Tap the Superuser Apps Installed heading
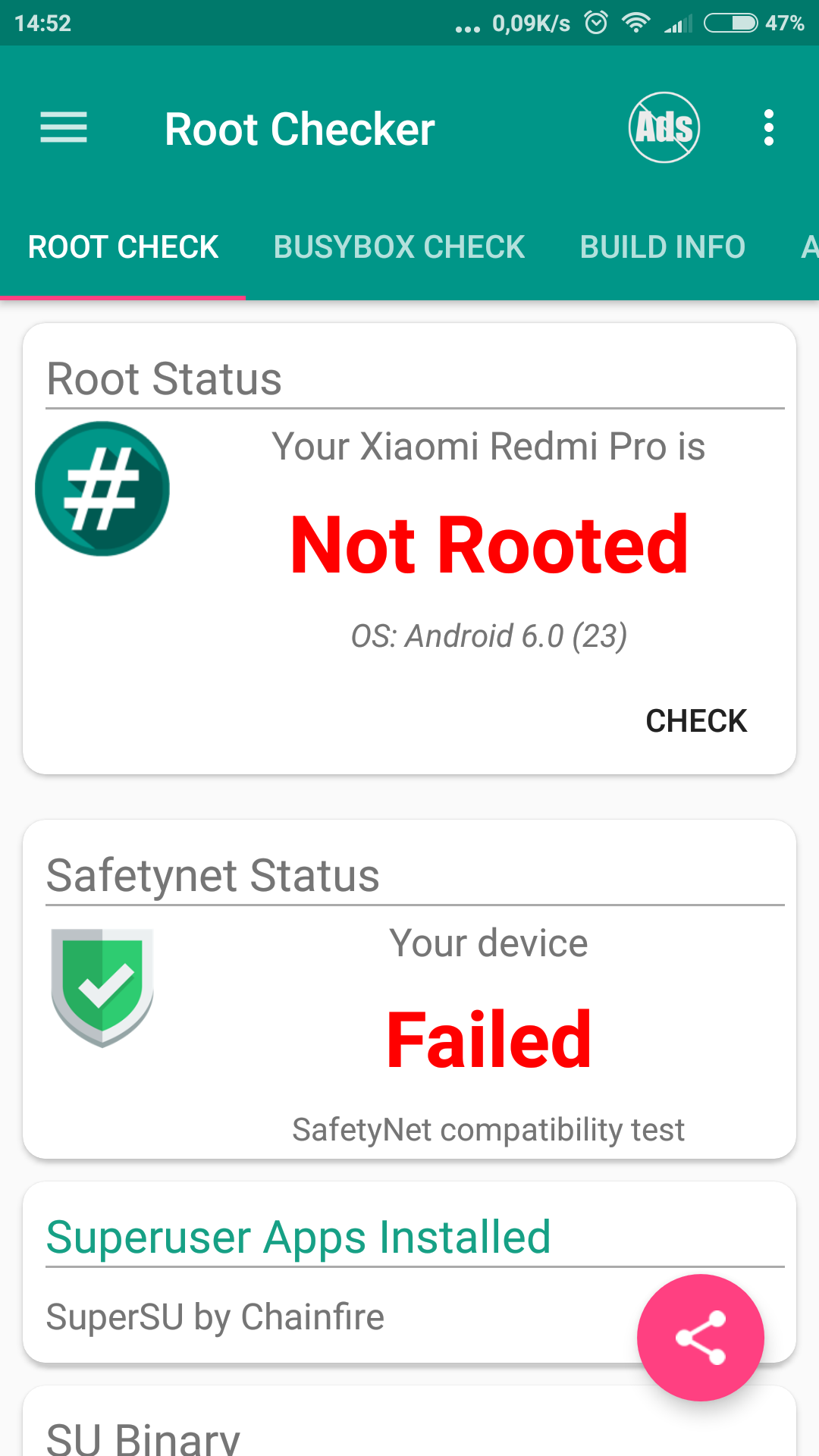Viewport: 819px width, 1456px height. [298, 1238]
